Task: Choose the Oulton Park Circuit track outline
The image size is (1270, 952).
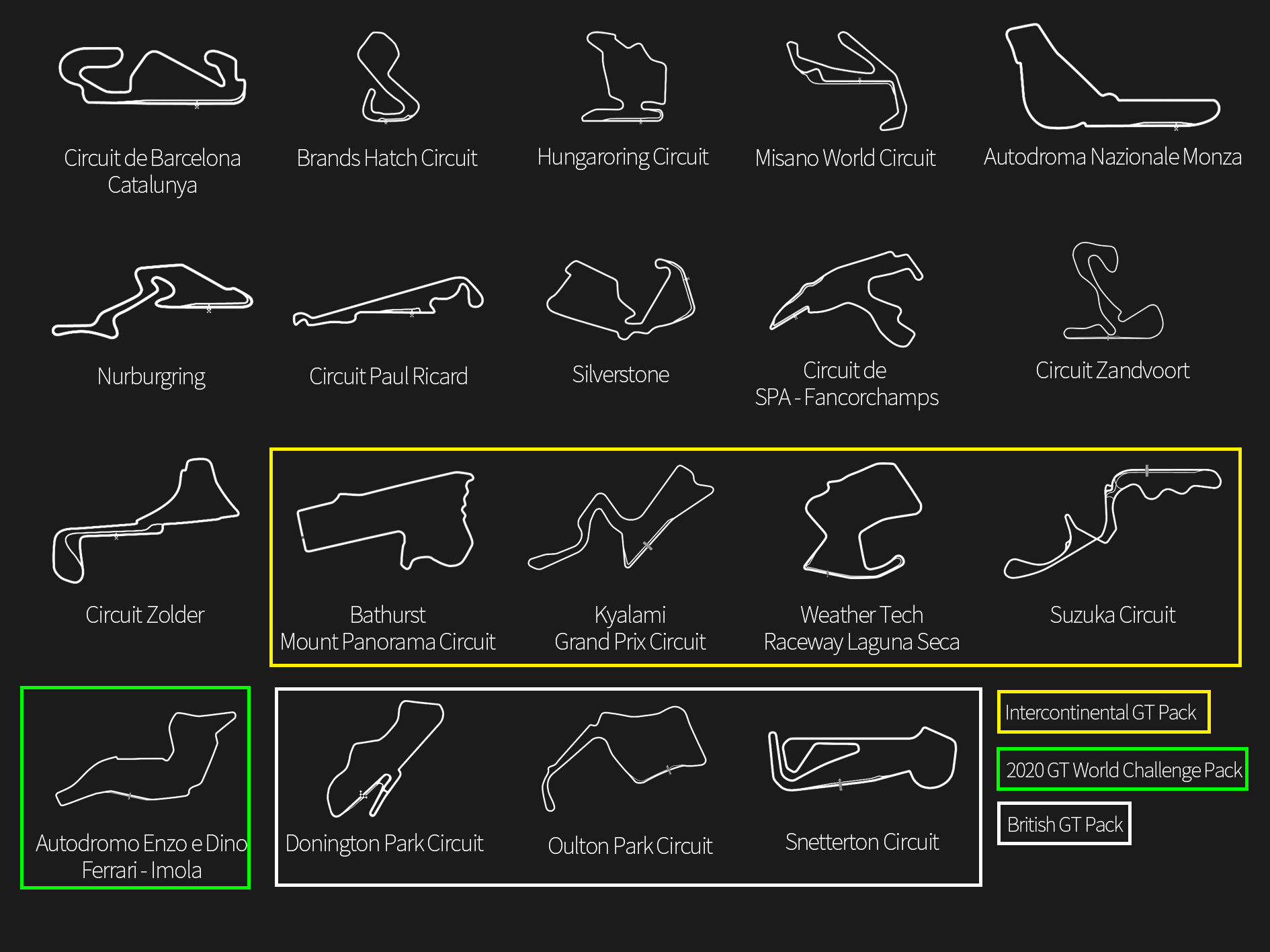Action: click(x=624, y=759)
